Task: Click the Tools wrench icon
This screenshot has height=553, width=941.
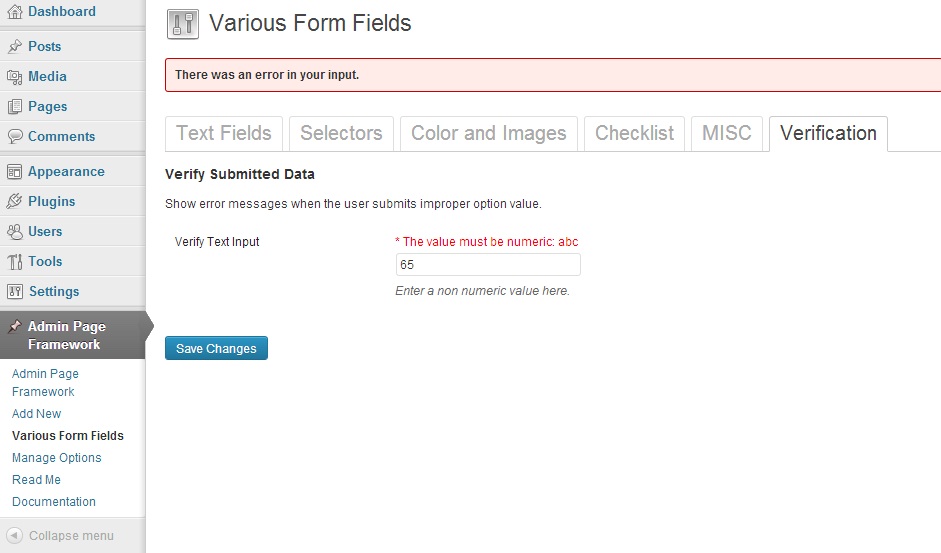Action: click(x=14, y=261)
